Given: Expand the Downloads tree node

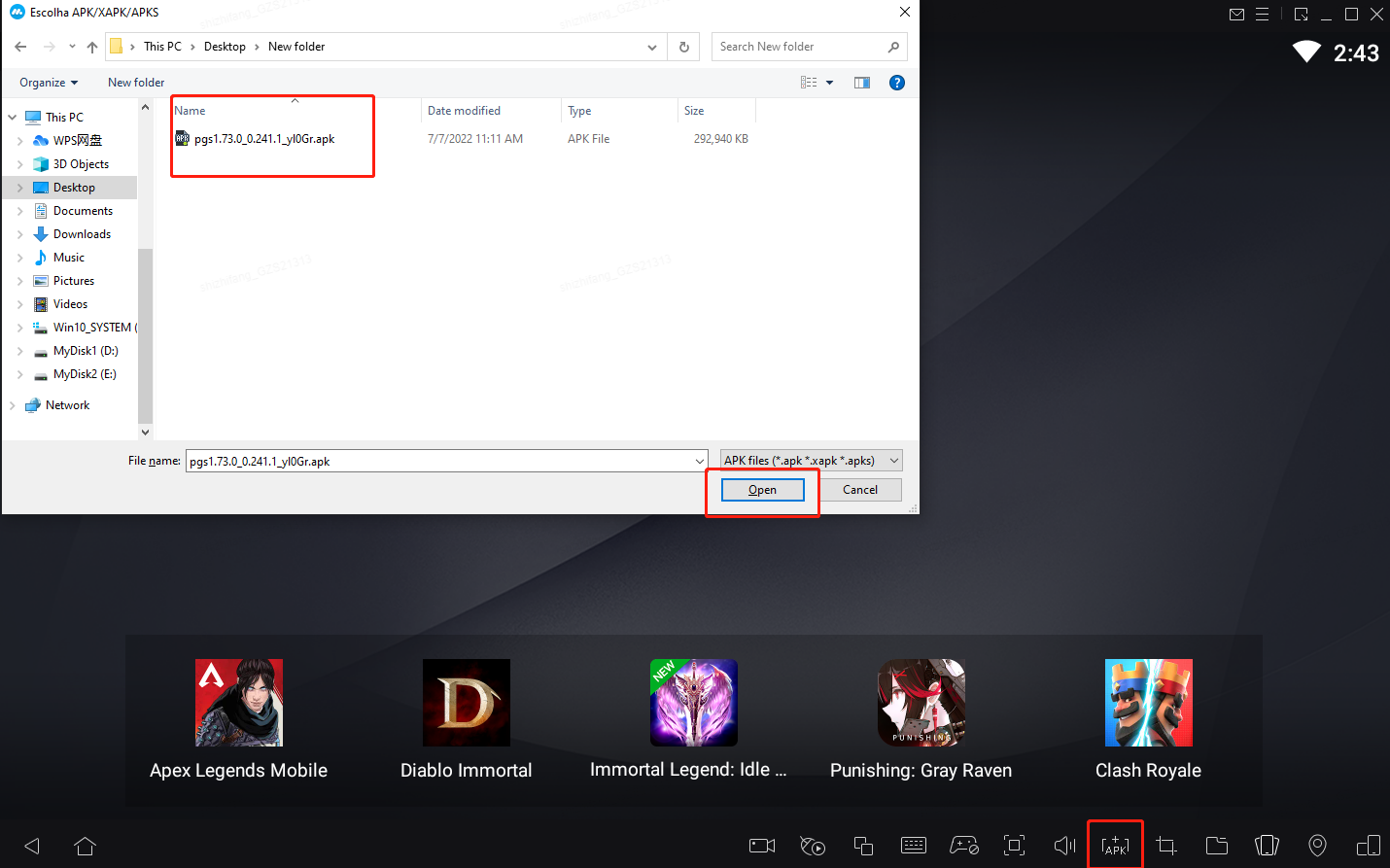Looking at the screenshot, I should tap(20, 234).
